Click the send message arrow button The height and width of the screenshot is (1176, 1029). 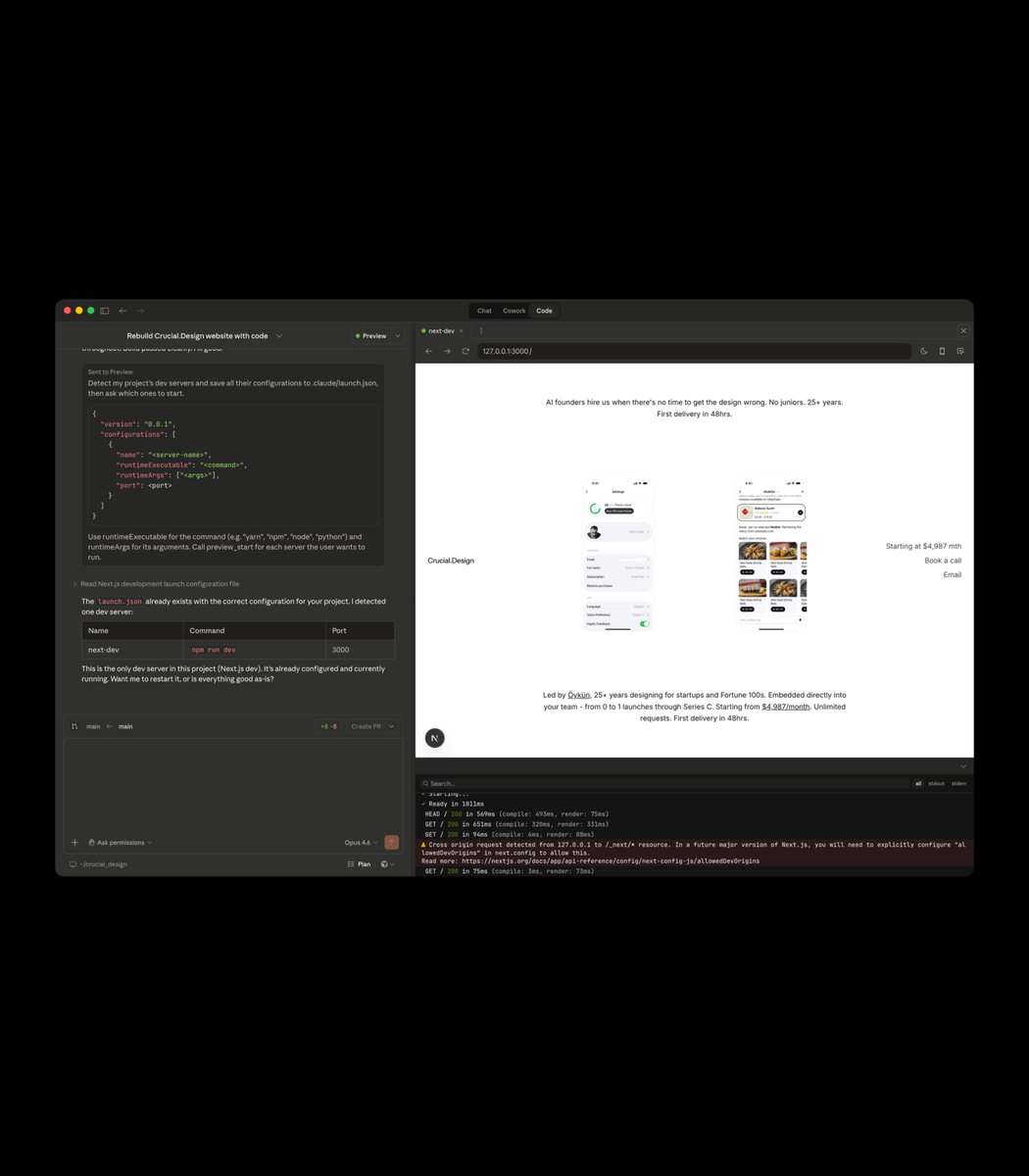(x=392, y=843)
